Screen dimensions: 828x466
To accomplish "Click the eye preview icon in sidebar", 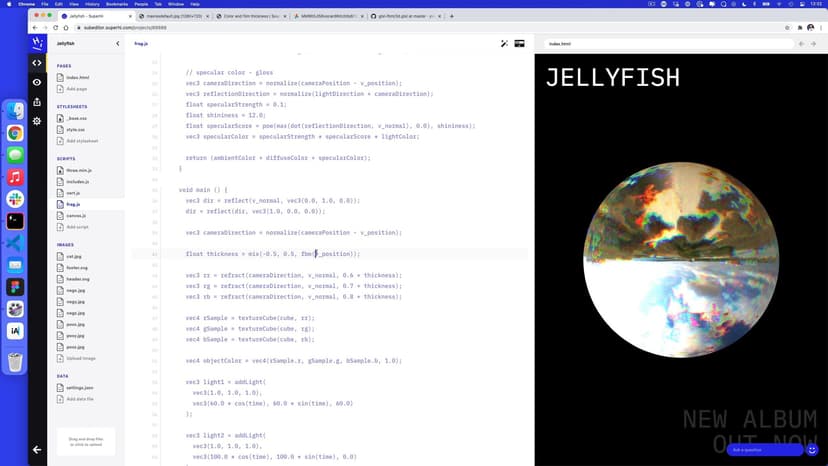I will click(37, 82).
